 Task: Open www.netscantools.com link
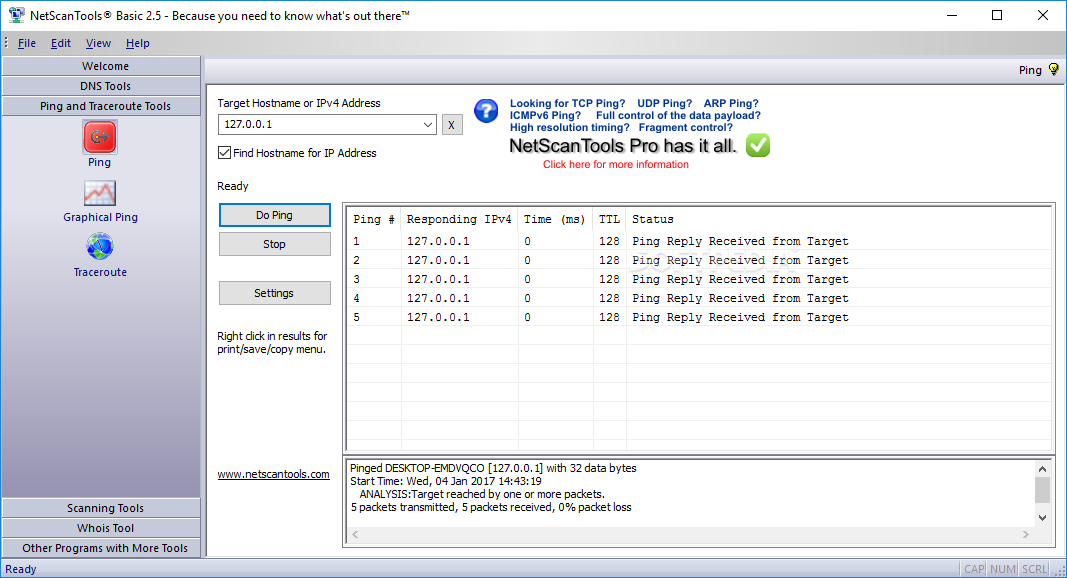pos(274,474)
